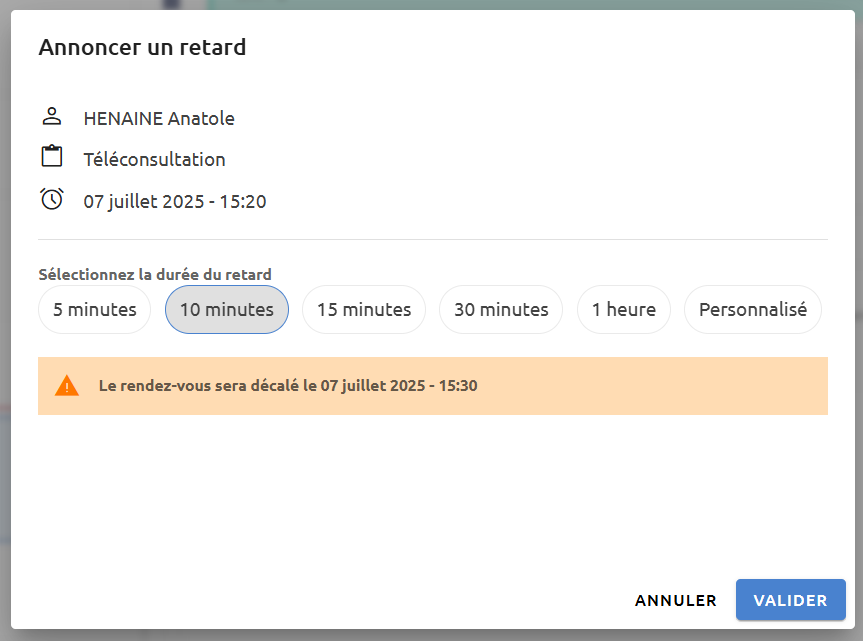Set the delay to 1 heure
863x641 pixels.
[x=624, y=309]
